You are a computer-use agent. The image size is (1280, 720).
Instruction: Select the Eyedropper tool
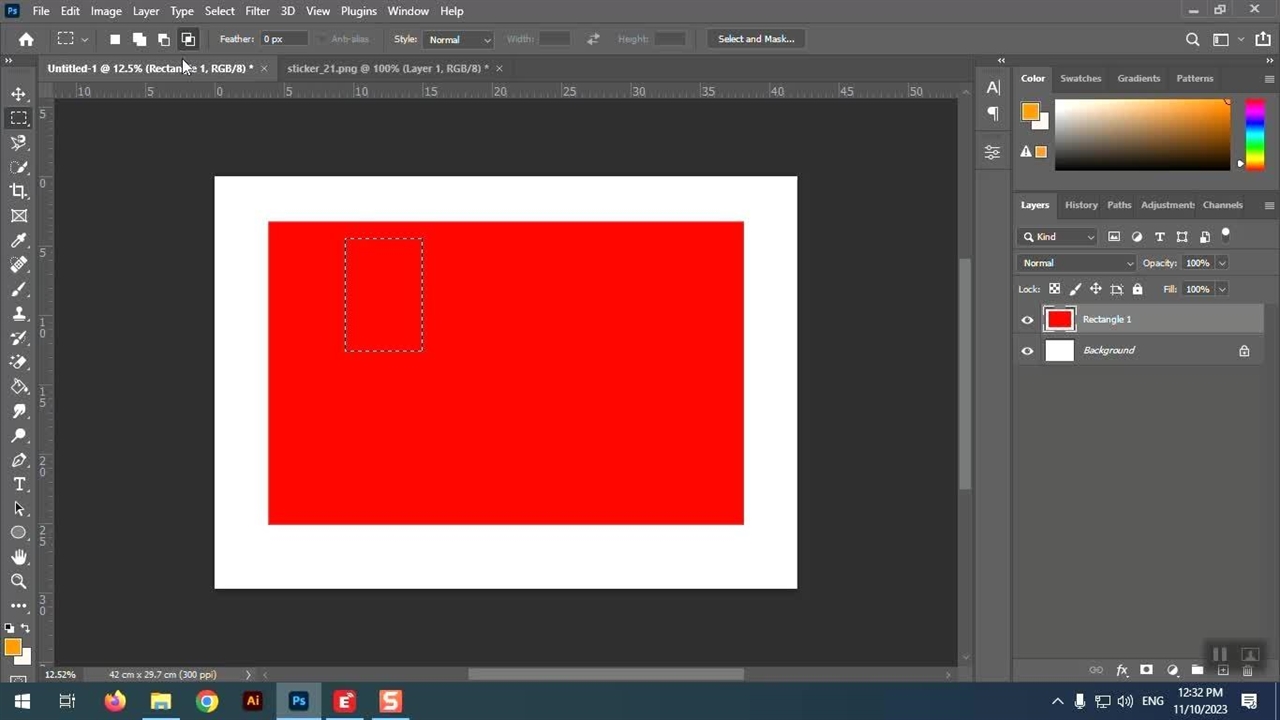(18, 240)
